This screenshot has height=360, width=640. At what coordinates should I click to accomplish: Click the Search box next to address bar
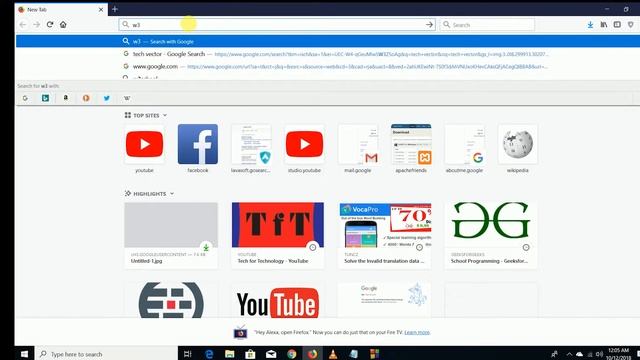click(487, 25)
